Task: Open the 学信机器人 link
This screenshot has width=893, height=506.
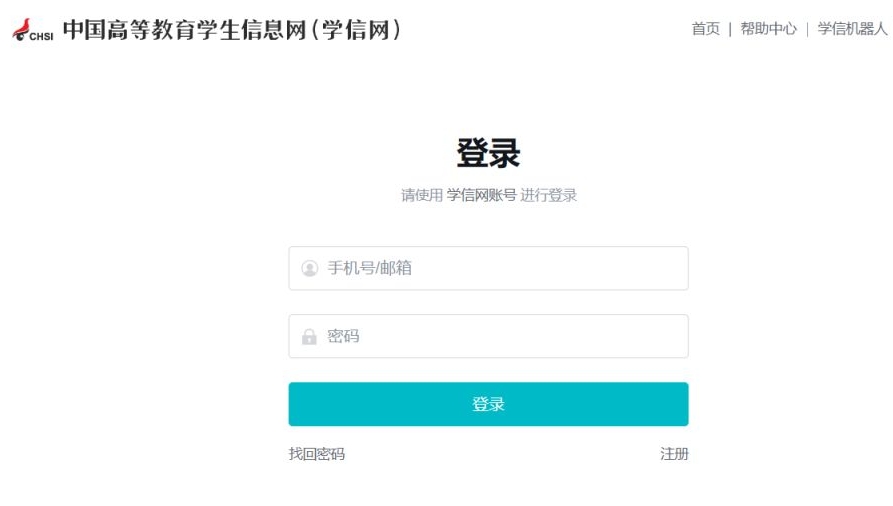Action: 852,29
